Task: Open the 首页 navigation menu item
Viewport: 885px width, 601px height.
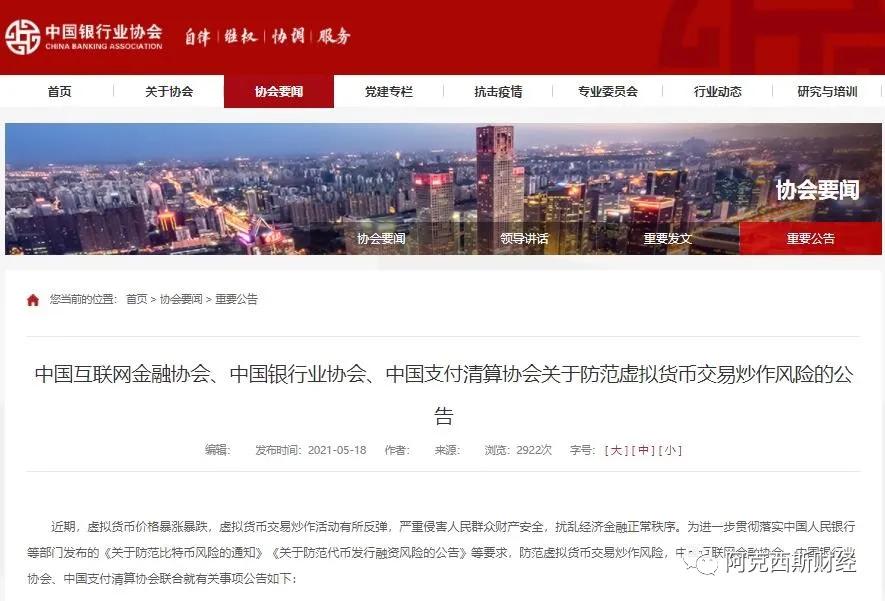Action: (x=59, y=91)
